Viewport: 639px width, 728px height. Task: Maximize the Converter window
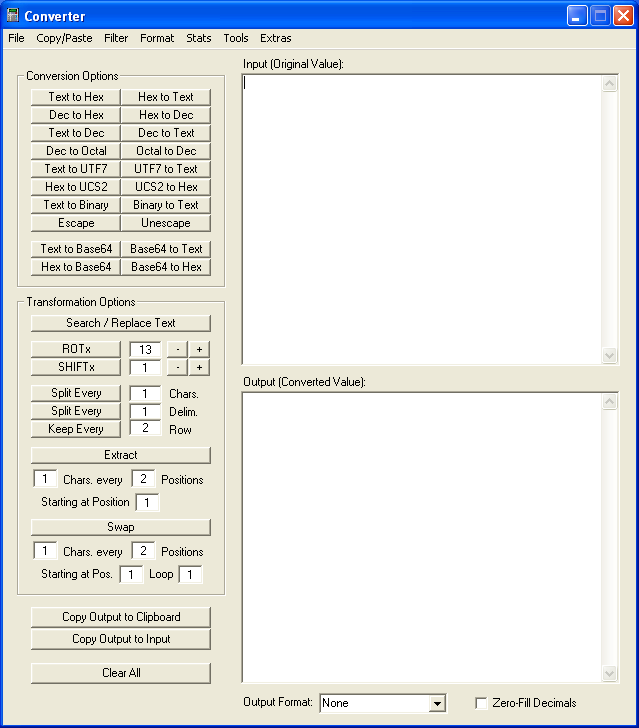coord(600,16)
